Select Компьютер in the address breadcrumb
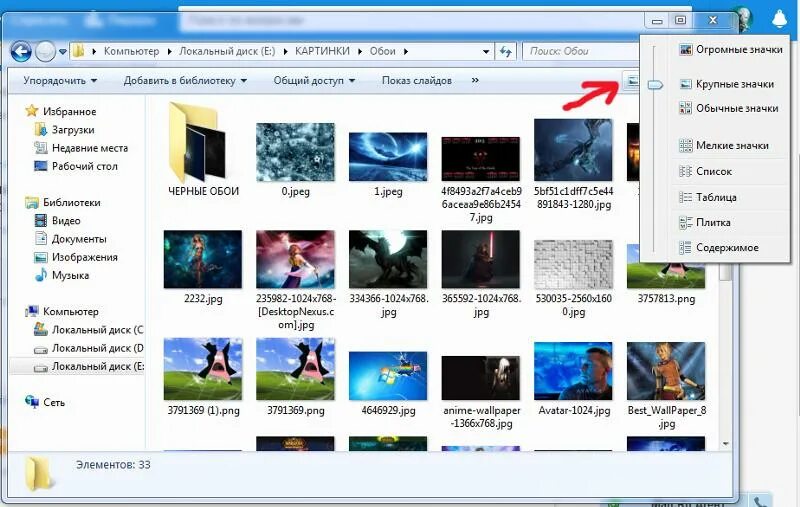 (131, 52)
